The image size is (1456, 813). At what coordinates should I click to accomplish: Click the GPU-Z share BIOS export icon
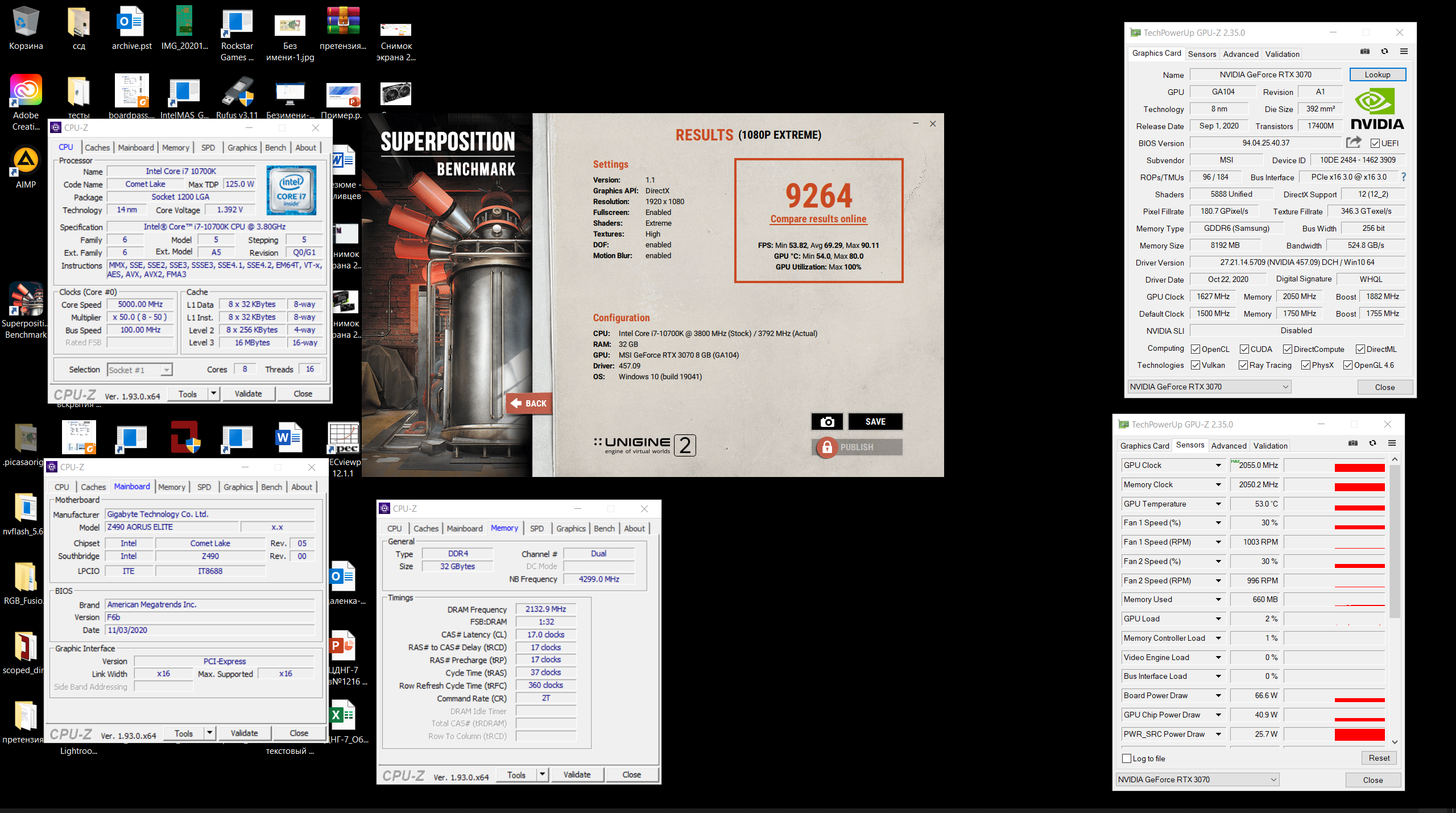[x=1354, y=142]
